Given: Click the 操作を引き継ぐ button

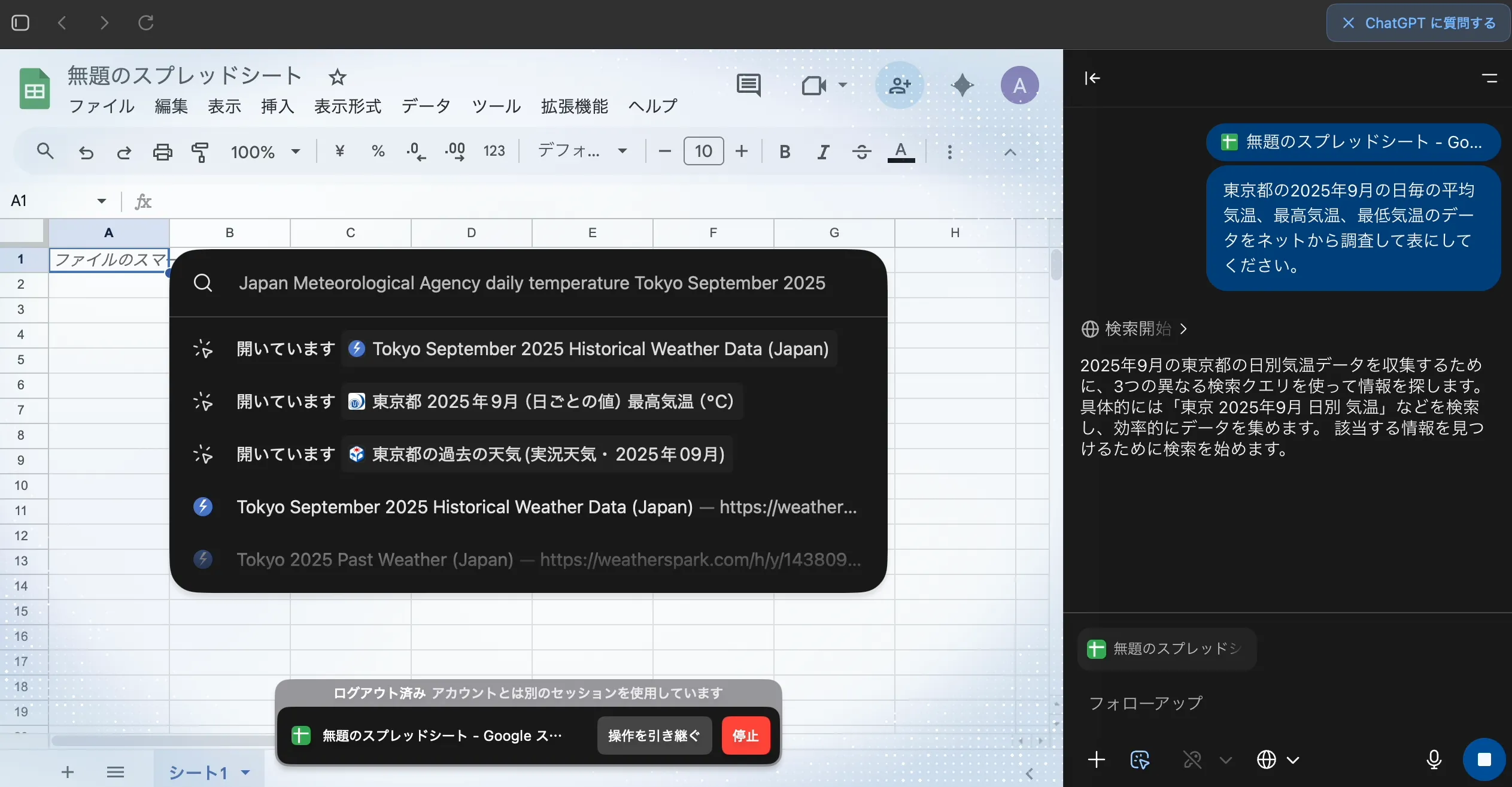Looking at the screenshot, I should tap(654, 735).
